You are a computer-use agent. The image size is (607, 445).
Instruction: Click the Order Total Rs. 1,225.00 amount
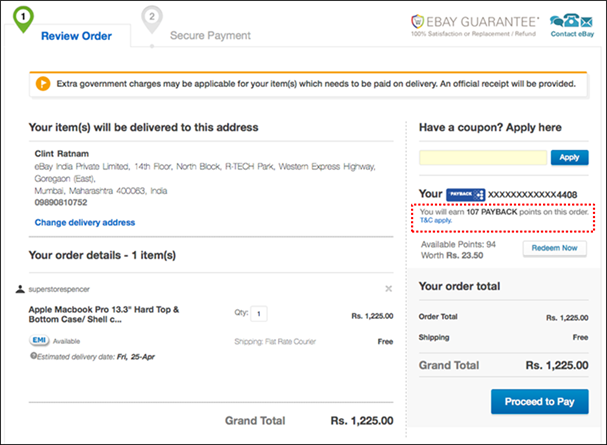tap(567, 318)
